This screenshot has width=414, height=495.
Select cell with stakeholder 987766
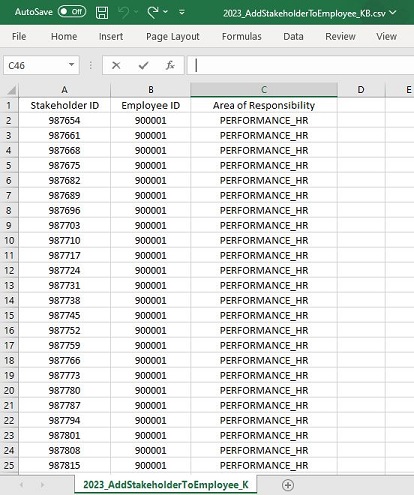[x=64, y=360]
